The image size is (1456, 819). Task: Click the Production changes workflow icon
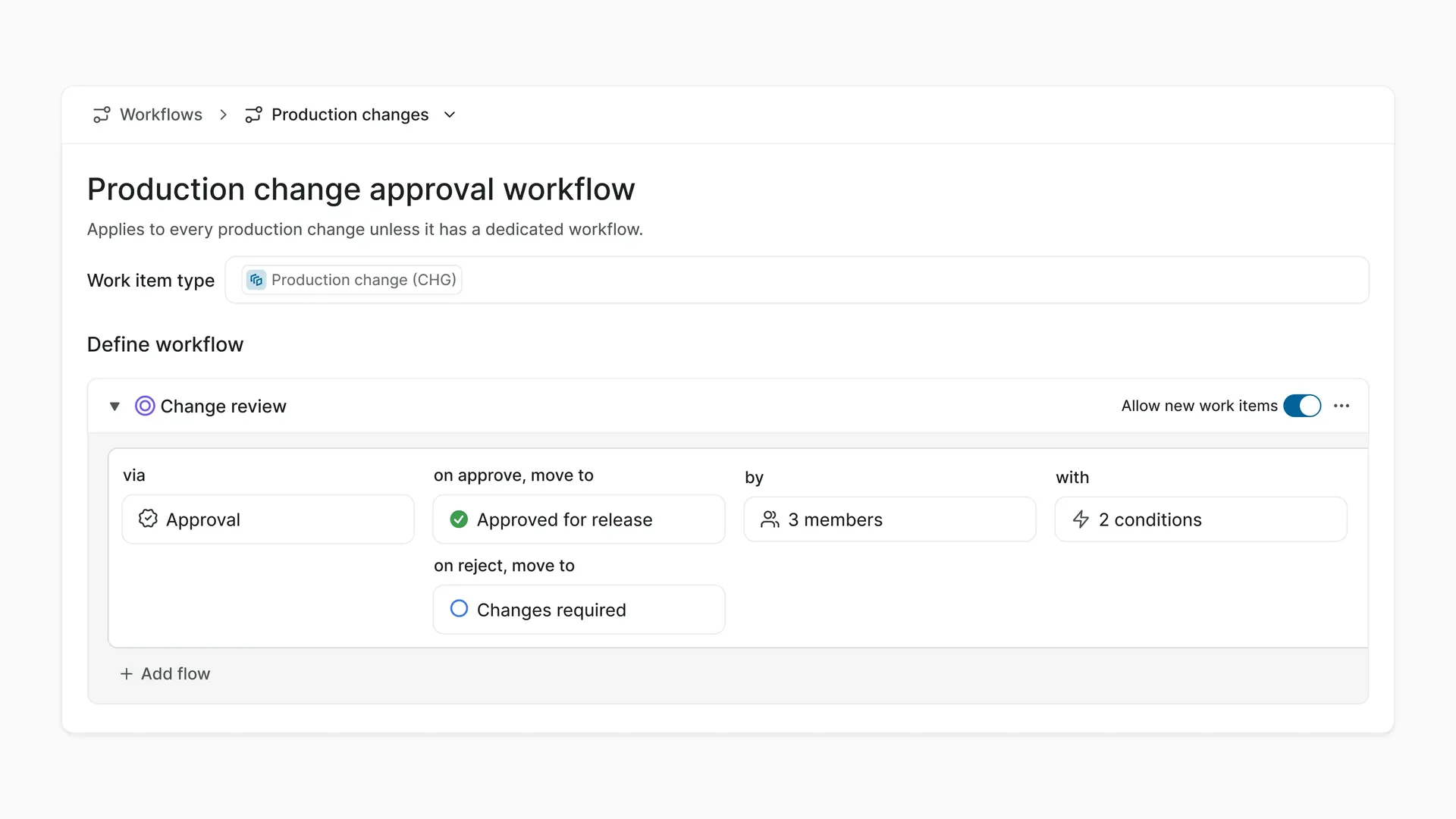click(253, 115)
